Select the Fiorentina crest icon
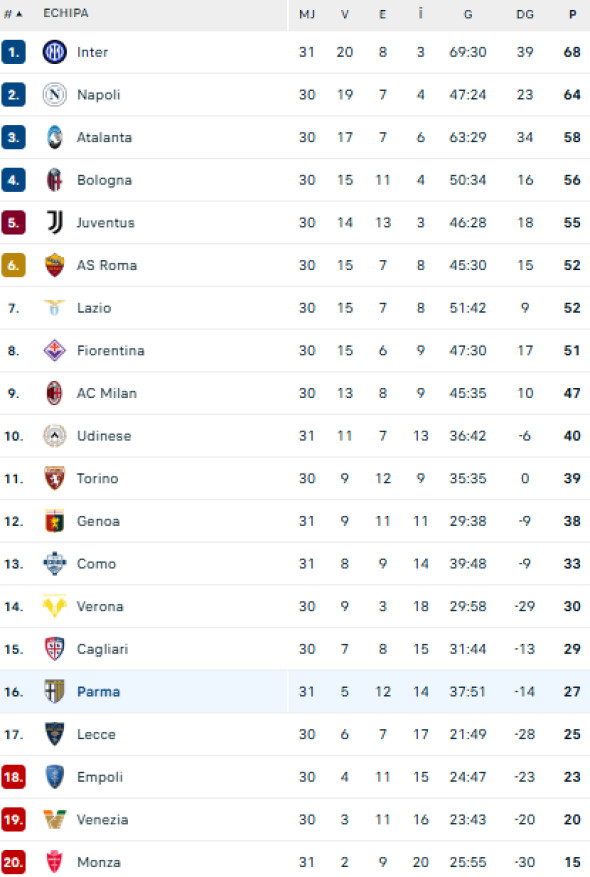This screenshot has height=877, width=590. (x=53, y=350)
